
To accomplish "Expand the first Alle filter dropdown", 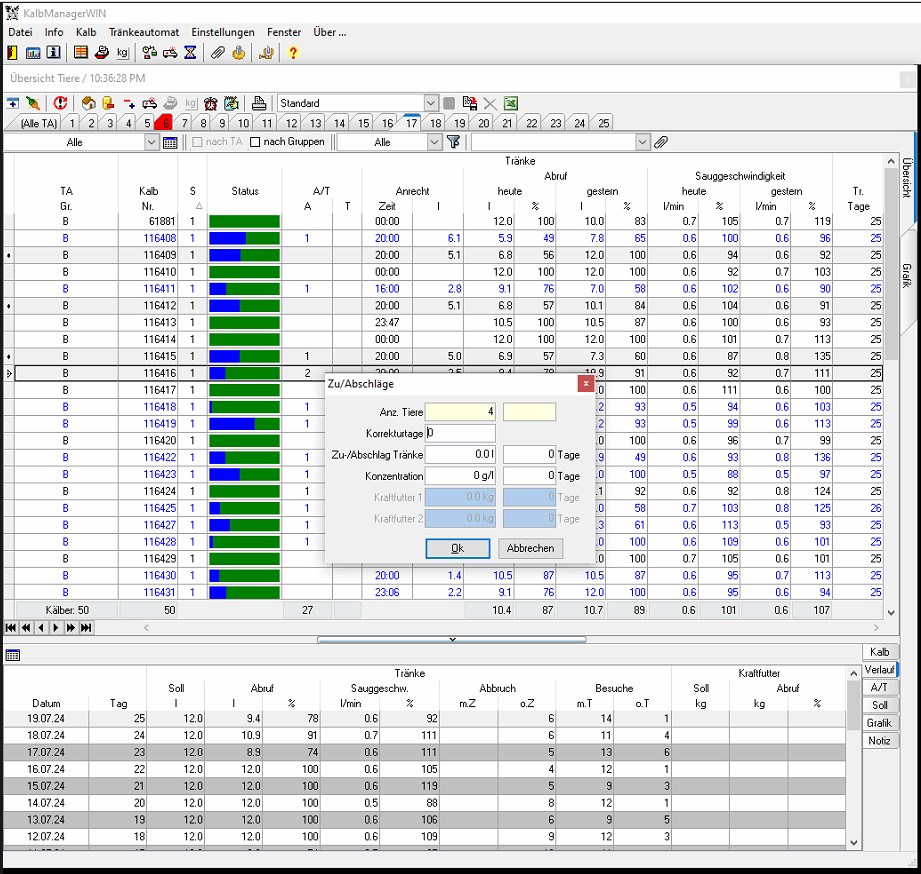I will 152,143.
